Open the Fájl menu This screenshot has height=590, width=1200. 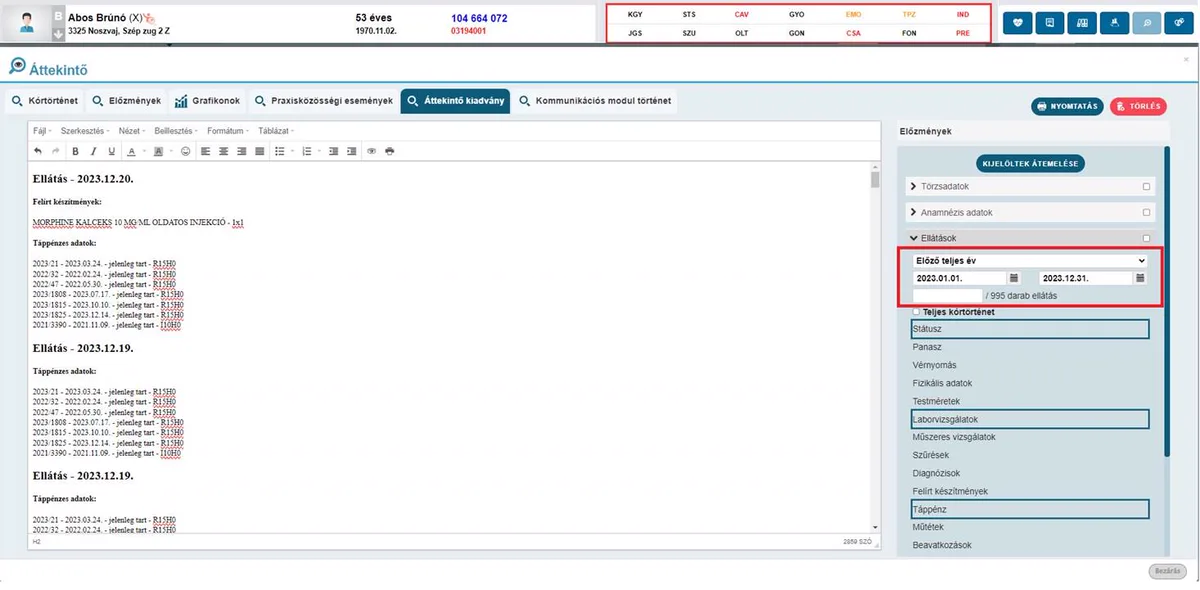pyautogui.click(x=41, y=131)
